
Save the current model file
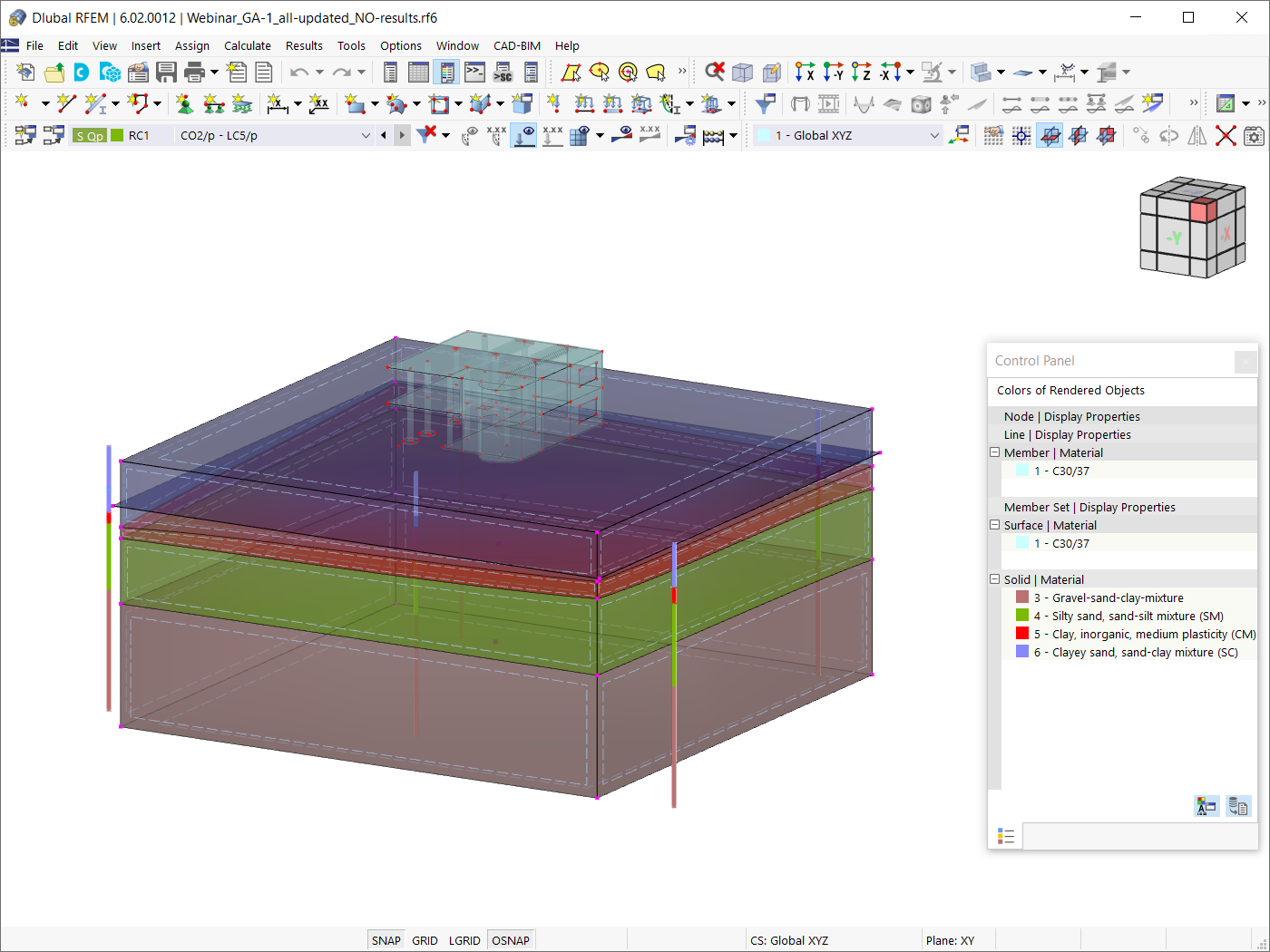167,72
